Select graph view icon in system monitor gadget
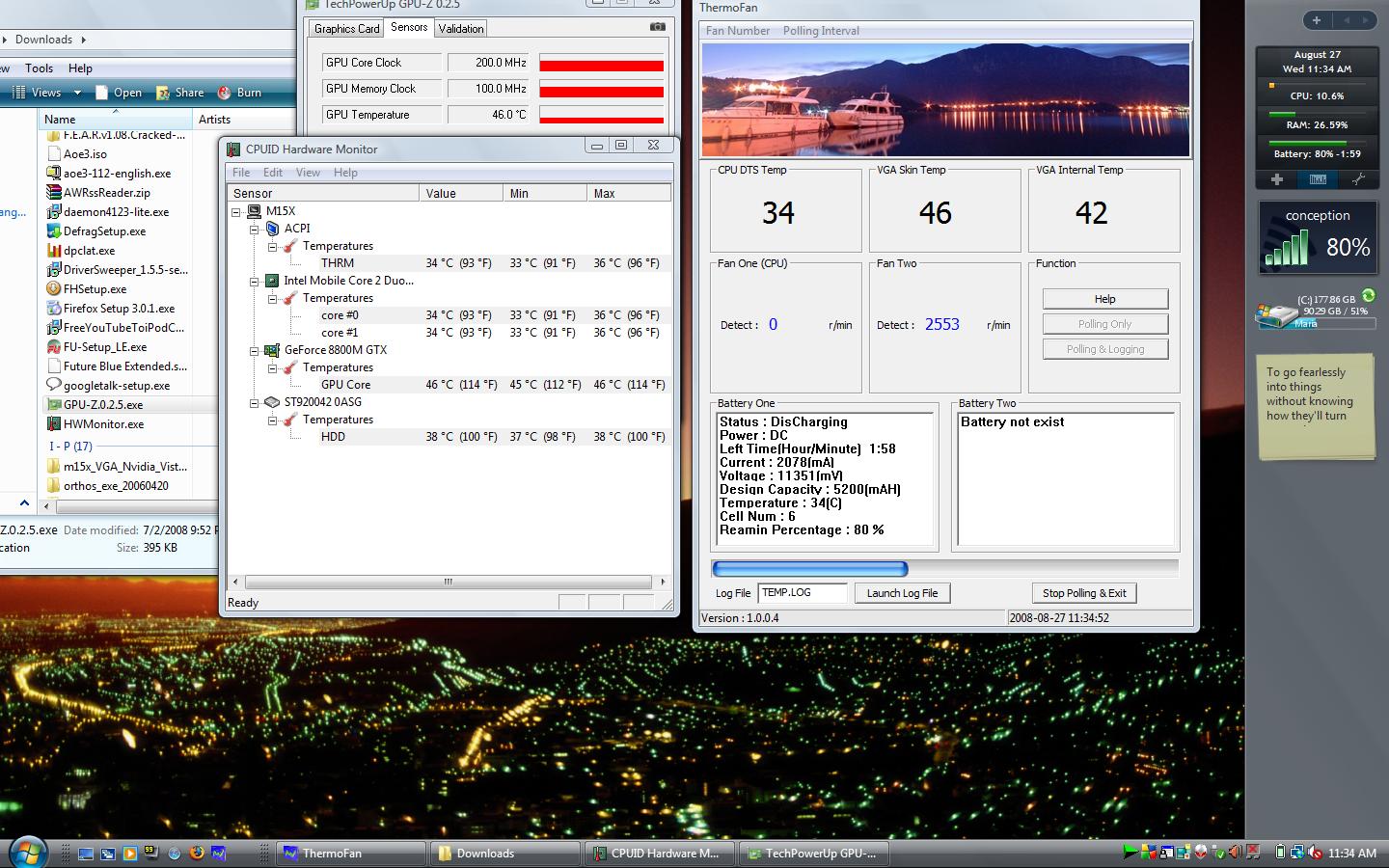This screenshot has height=868, width=1389. tap(1318, 179)
